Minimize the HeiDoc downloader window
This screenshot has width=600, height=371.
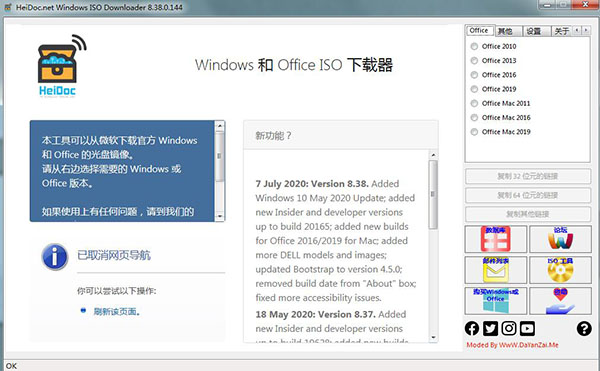(x=548, y=5)
